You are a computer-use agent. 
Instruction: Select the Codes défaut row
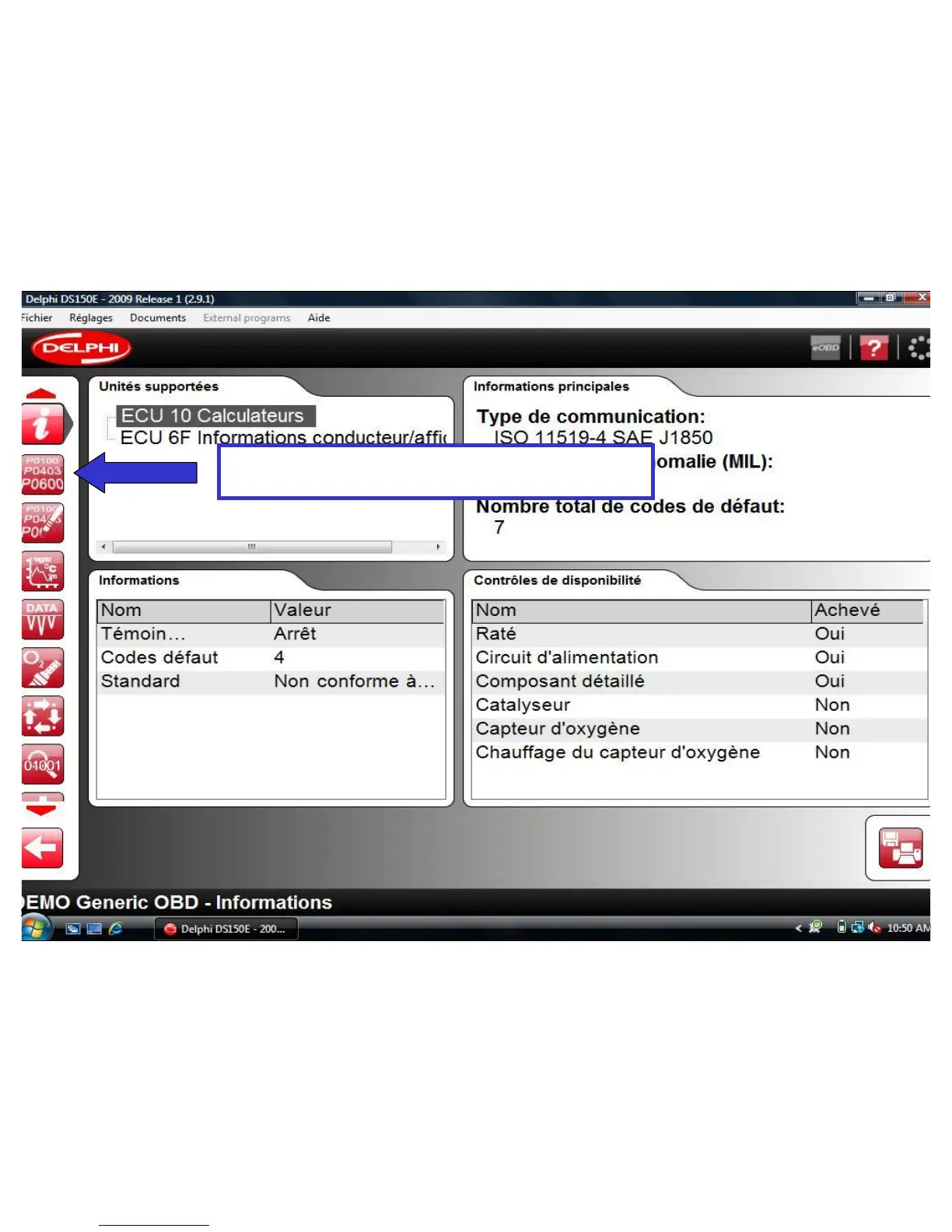pos(271,657)
